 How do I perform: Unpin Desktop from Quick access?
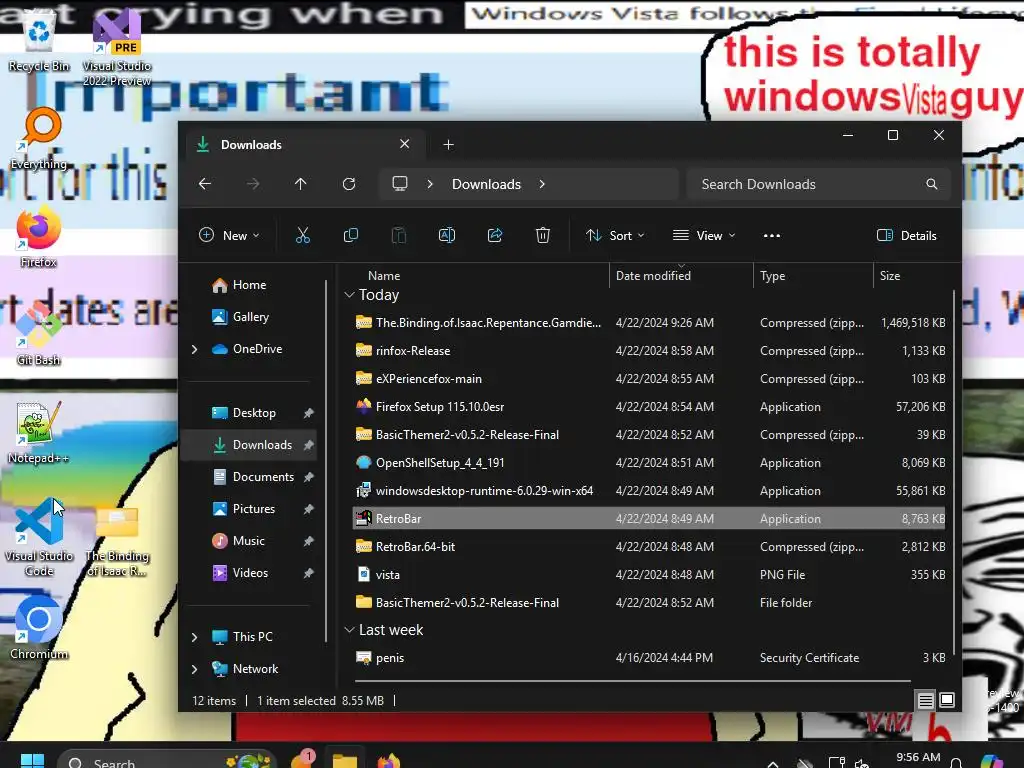308,413
